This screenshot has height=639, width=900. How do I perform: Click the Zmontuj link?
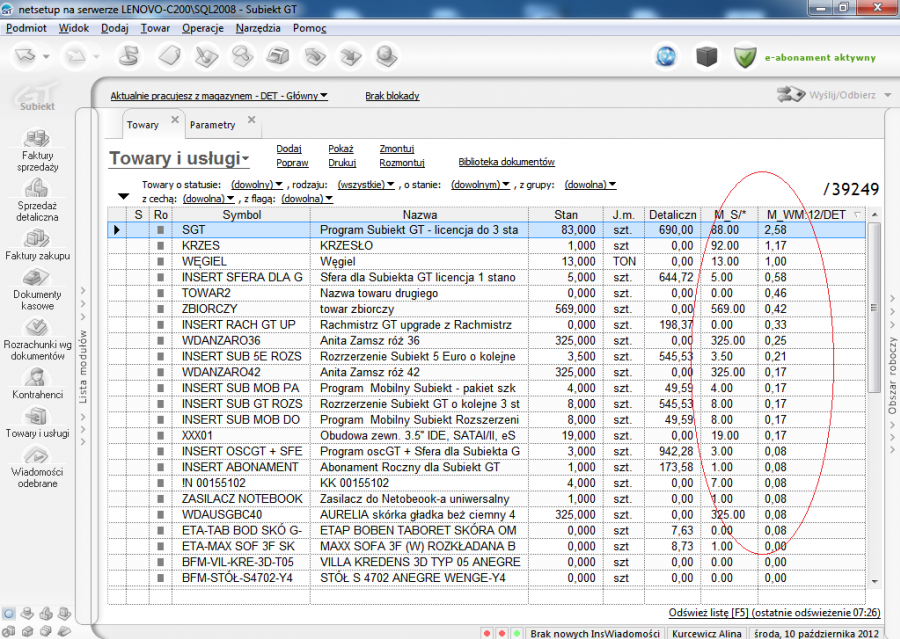[x=397, y=149]
